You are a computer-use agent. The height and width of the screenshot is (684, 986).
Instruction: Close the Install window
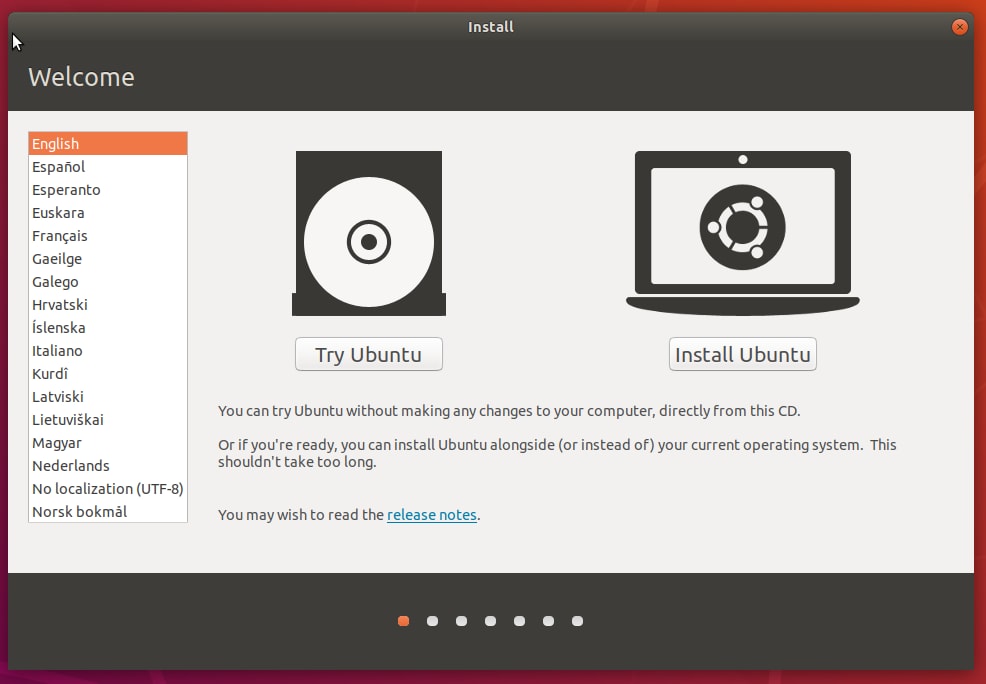(x=960, y=27)
